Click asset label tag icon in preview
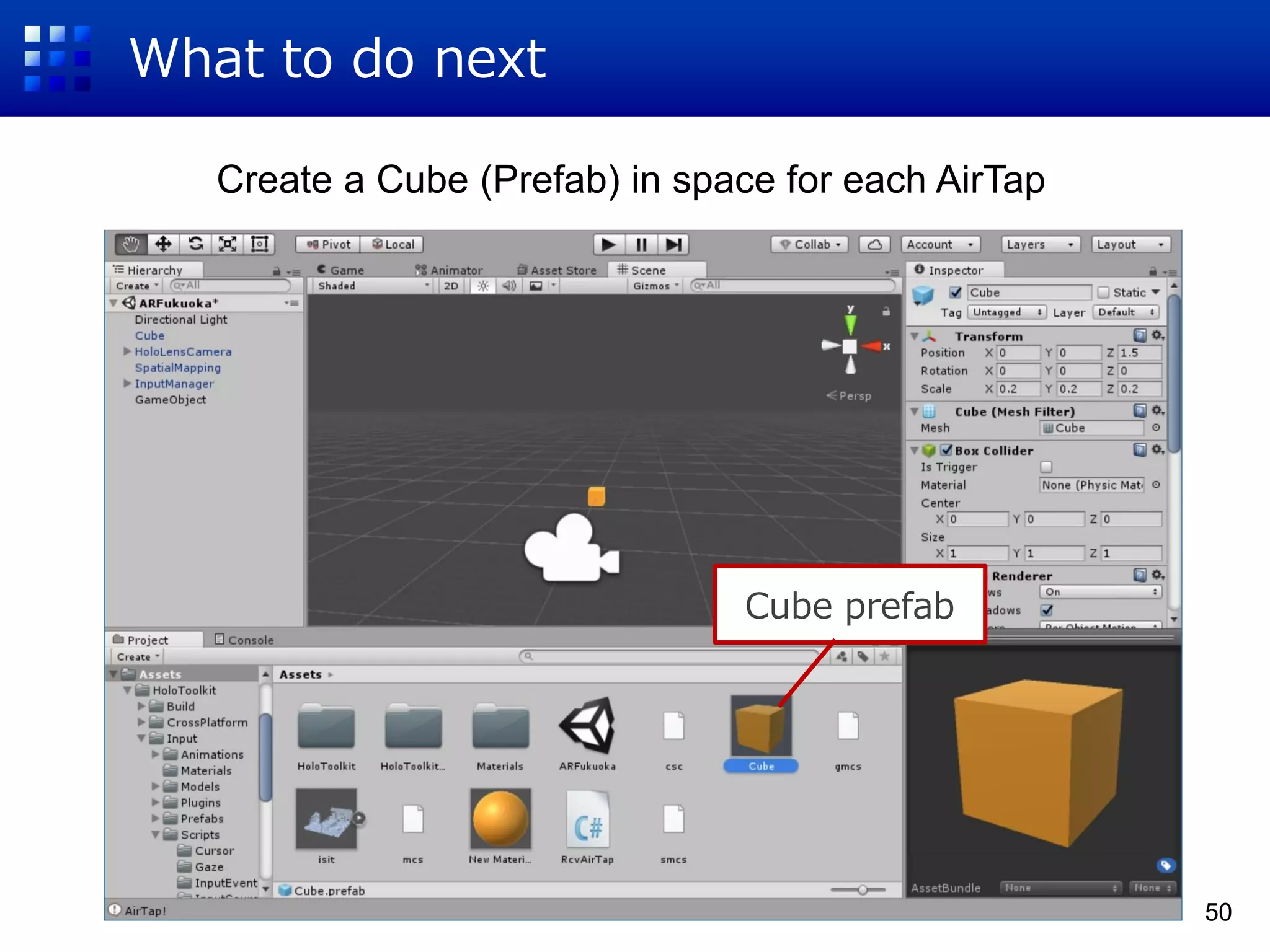Viewport: 1270px width, 952px height. (x=1166, y=865)
